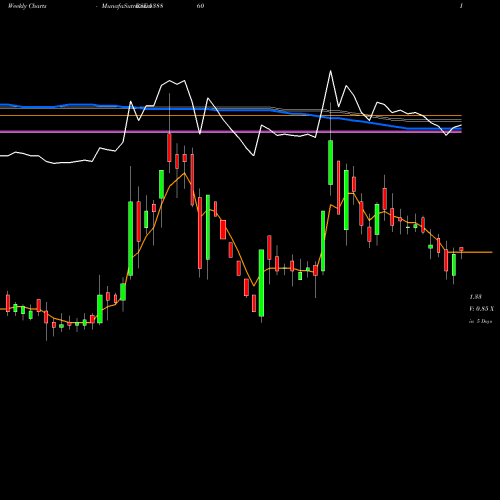Click the '1.83' price value text
Image resolution: width=500 pixels, height=500 pixels.
pos(475,297)
